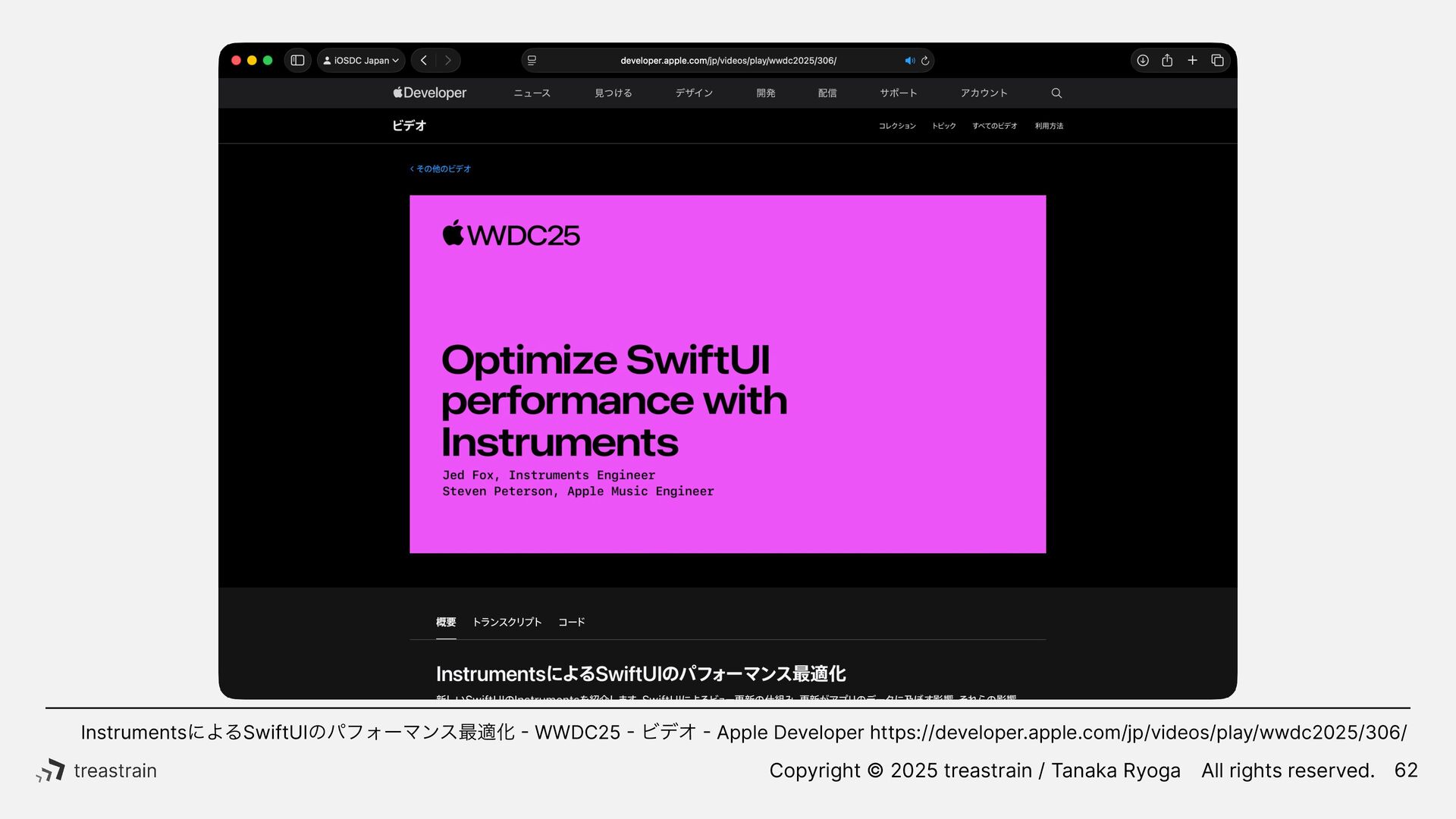Image resolution: width=1456 pixels, height=819 pixels.
Task: Open the アカウント menu item
Action: click(x=984, y=93)
